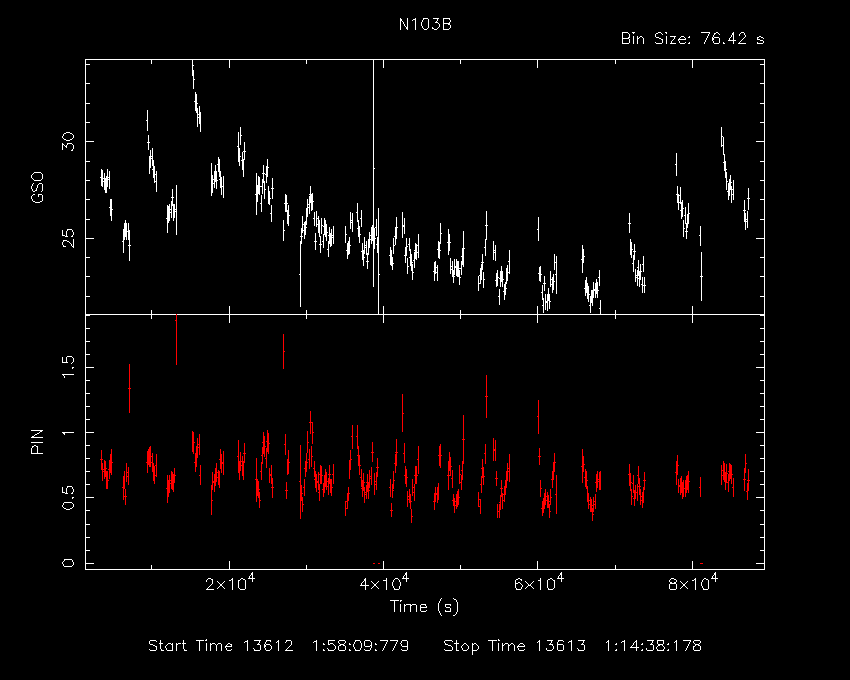Click the 2×10^4 time tick label
The height and width of the screenshot is (680, 850).
(x=230, y=583)
